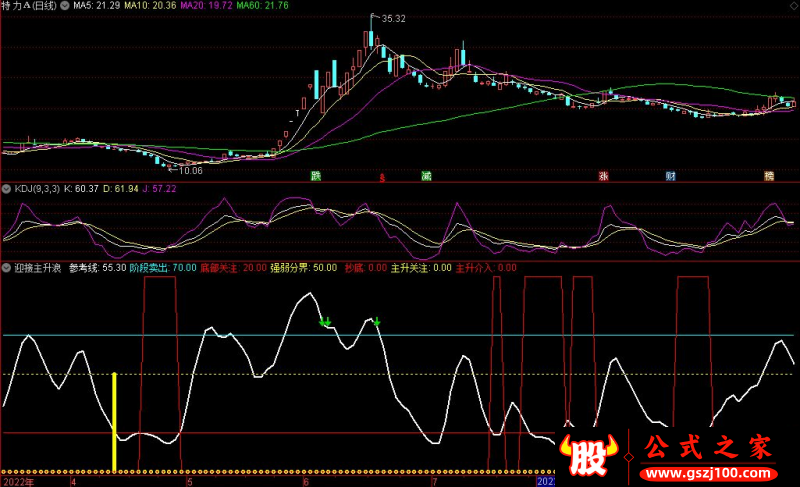Click the red 涨 marker icon
The height and width of the screenshot is (487, 800).
(604, 176)
